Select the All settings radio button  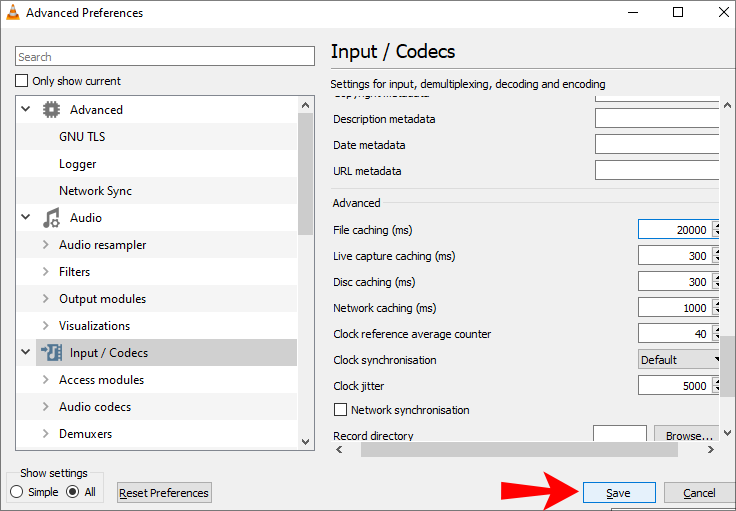point(73,492)
